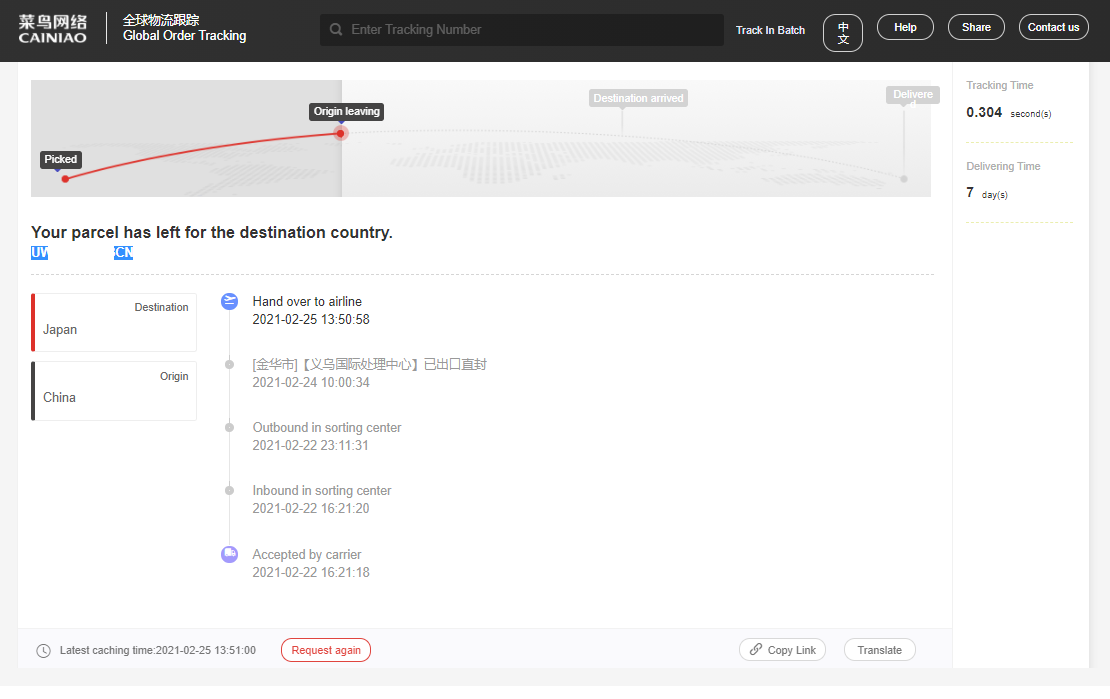Viewport: 1110px width, 699px height.
Task: Switch language to Chinese (中文)
Action: [842, 33]
